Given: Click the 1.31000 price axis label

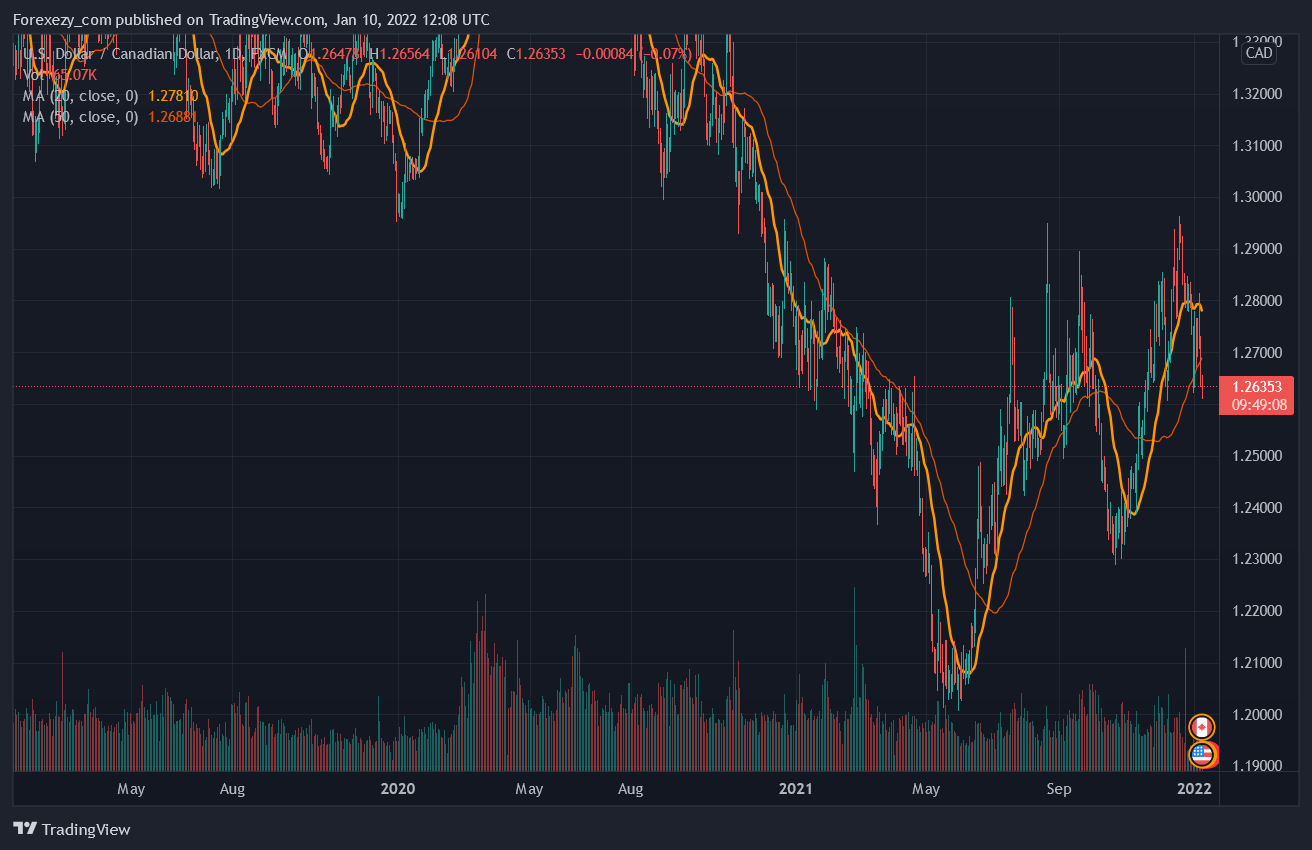Looking at the screenshot, I should click(1257, 146).
